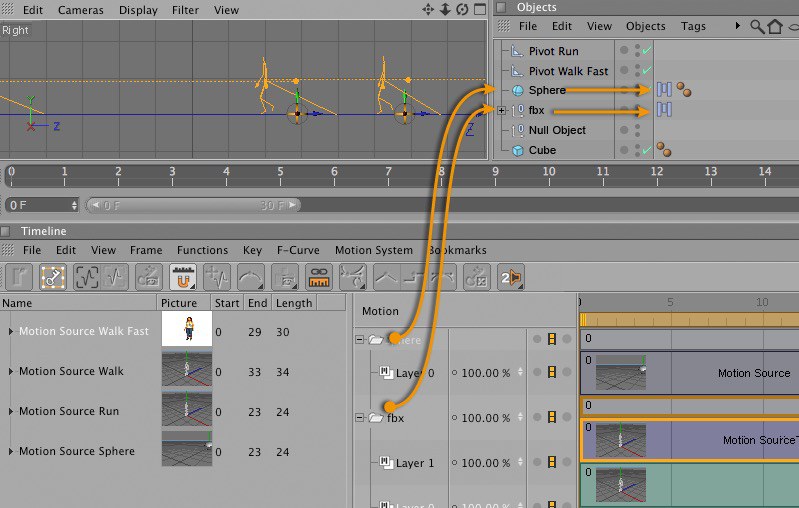Image resolution: width=799 pixels, height=508 pixels.
Task: Click the home icon in Objects panel
Action: coord(775,26)
